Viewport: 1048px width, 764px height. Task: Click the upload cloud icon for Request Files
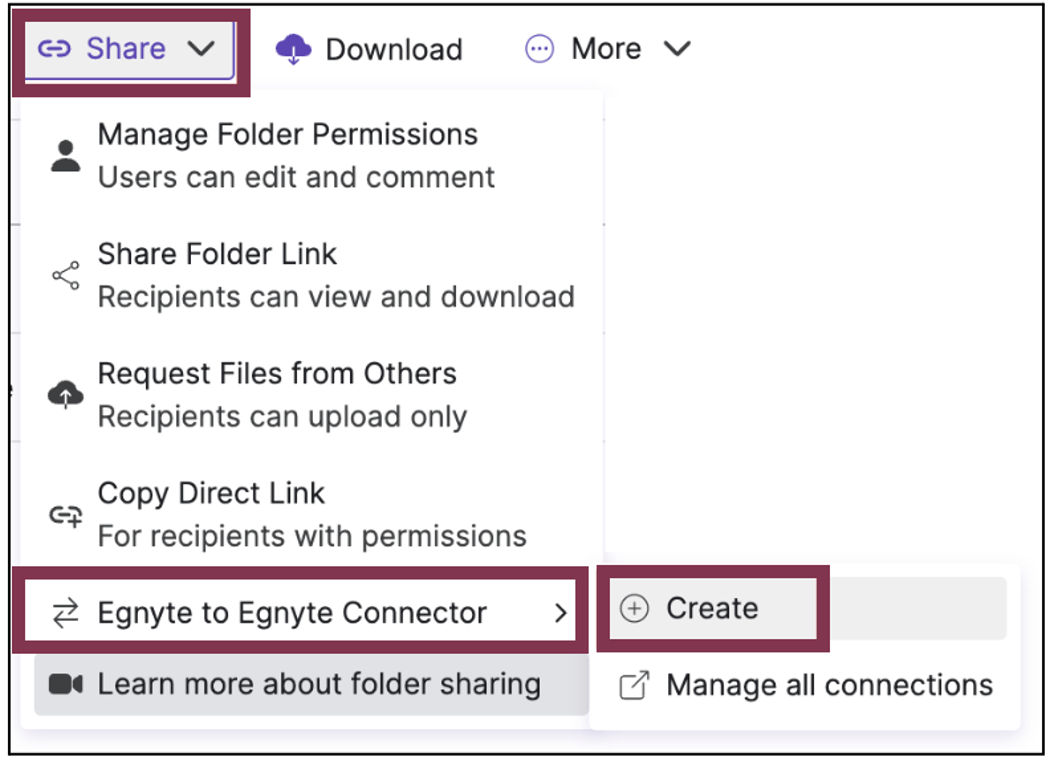[x=65, y=394]
